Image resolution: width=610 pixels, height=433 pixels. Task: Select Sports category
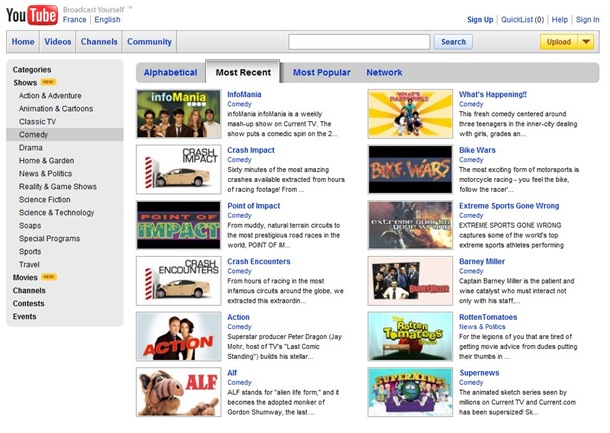tap(30, 252)
